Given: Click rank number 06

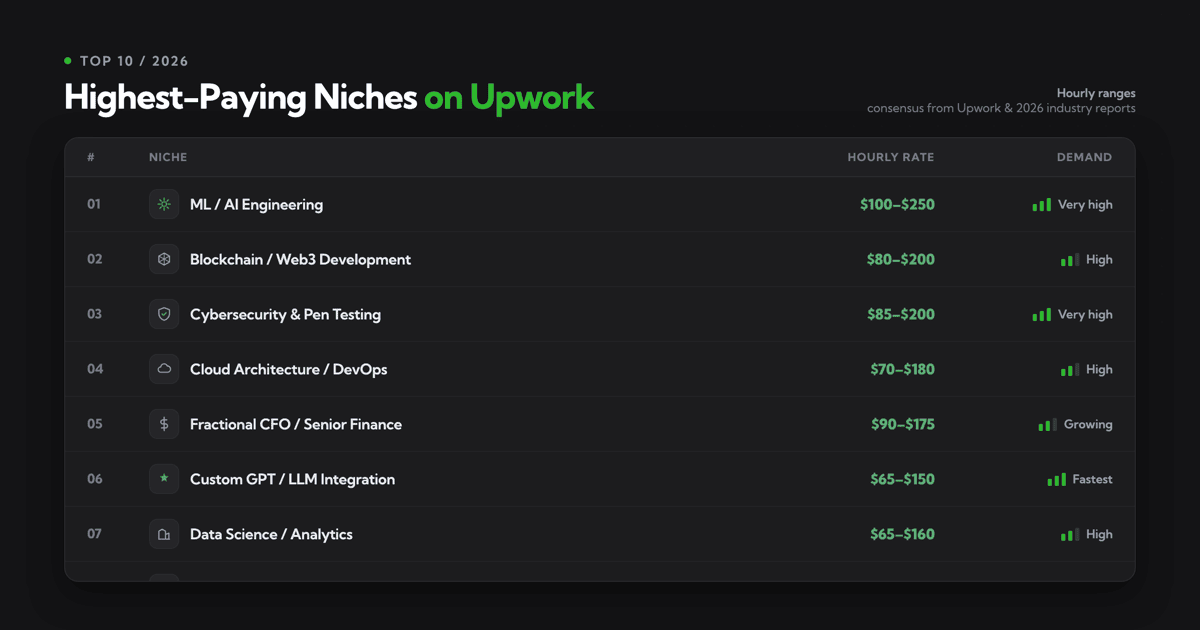Looking at the screenshot, I should pos(94,479).
